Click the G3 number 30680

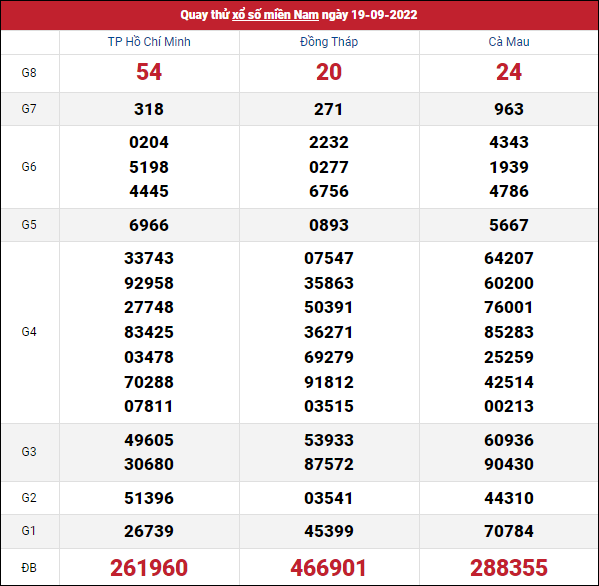[x=149, y=464]
